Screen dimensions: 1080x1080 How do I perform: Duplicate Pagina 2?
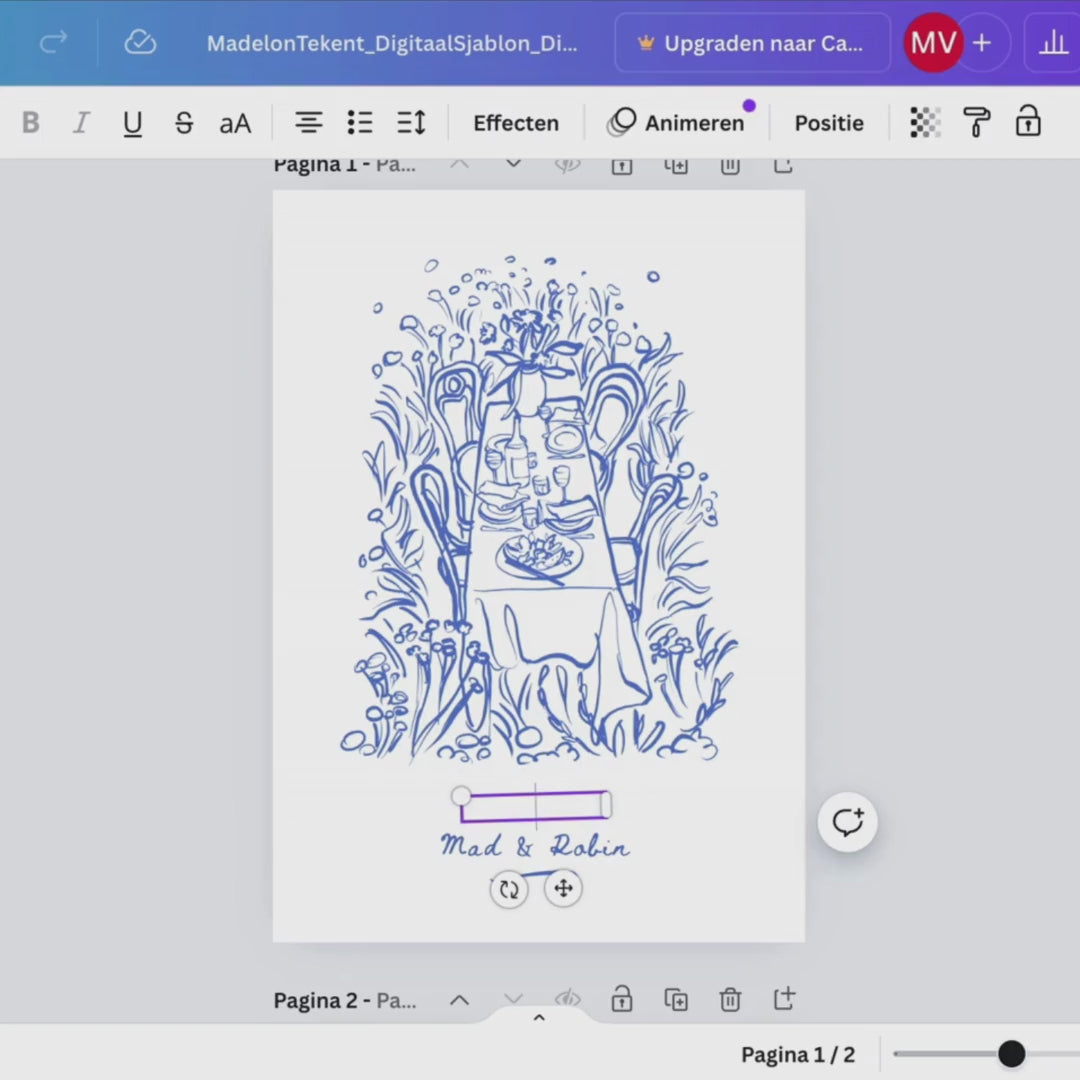(676, 999)
